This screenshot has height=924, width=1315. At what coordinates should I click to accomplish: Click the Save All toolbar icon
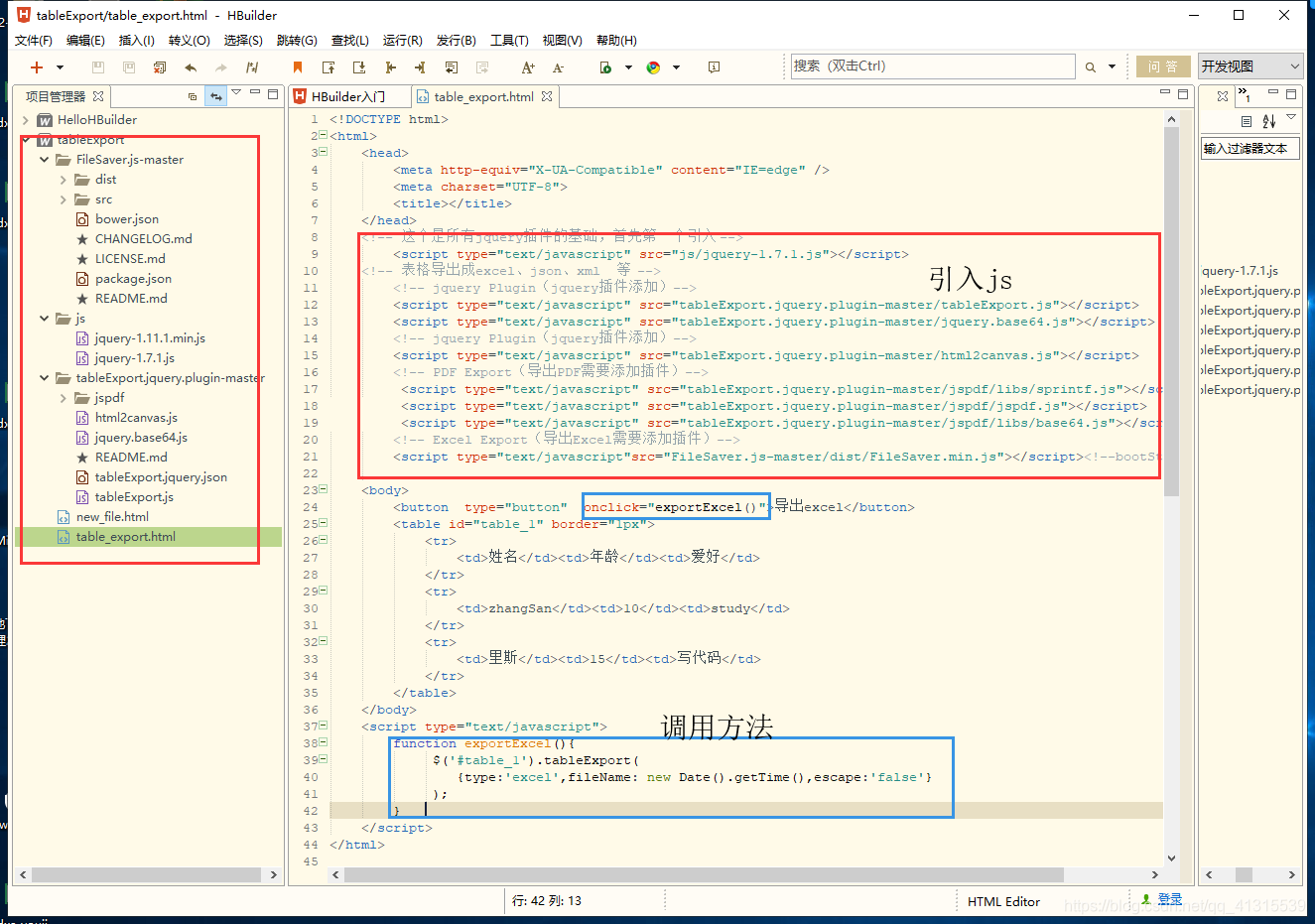(x=128, y=67)
